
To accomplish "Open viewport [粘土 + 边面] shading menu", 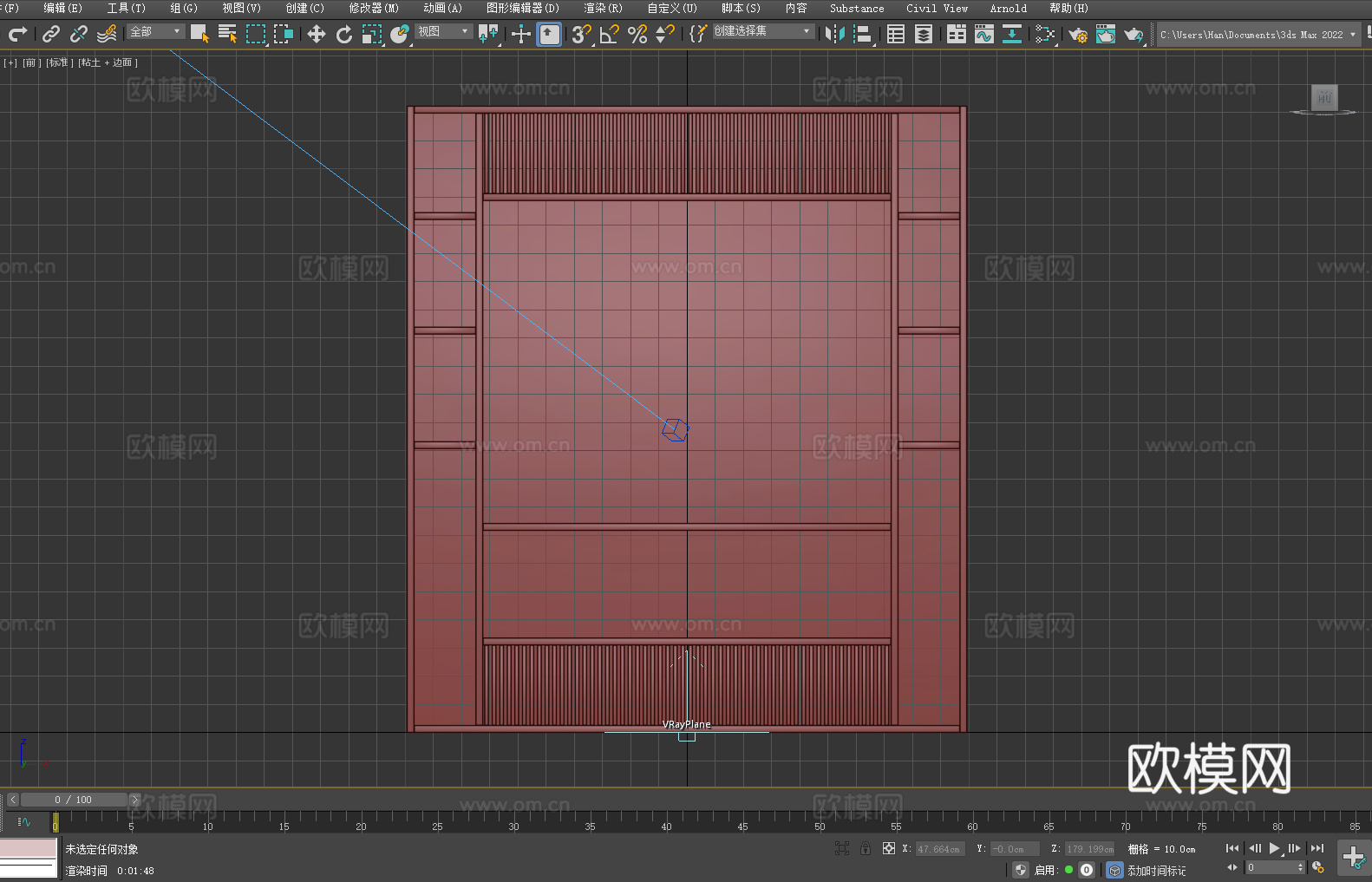I will (108, 62).
